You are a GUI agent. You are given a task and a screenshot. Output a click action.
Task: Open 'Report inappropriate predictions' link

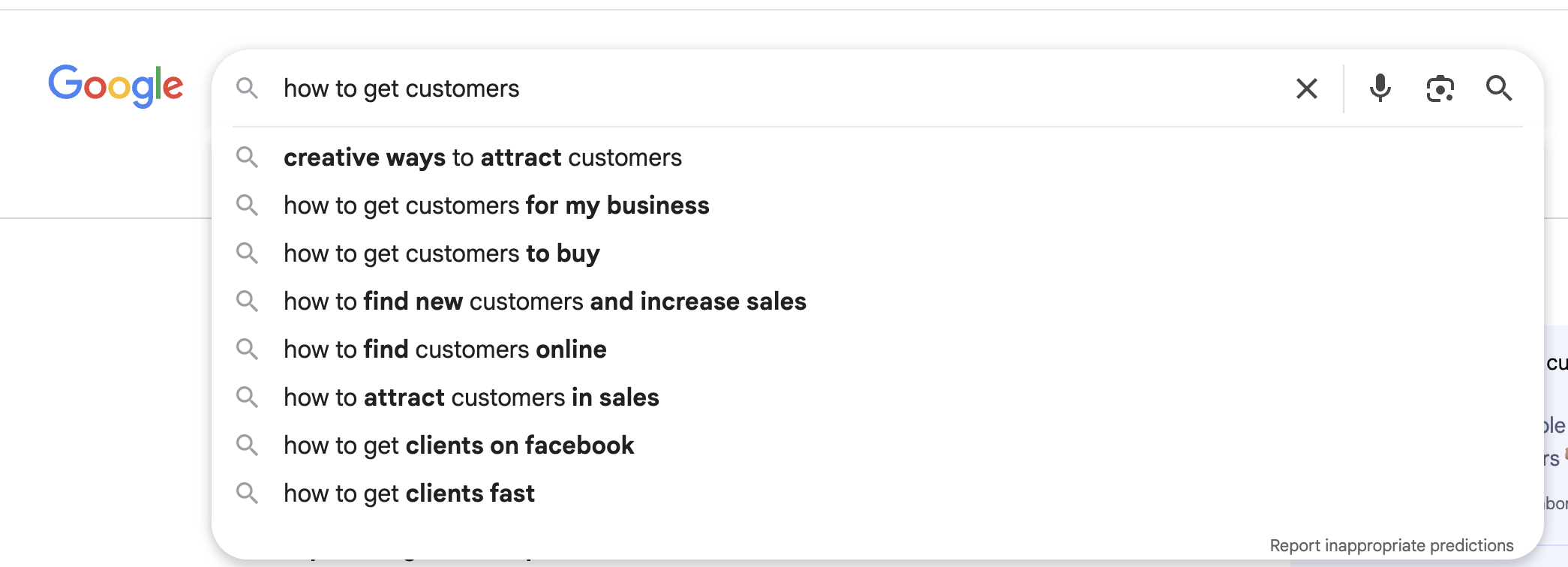click(1391, 545)
